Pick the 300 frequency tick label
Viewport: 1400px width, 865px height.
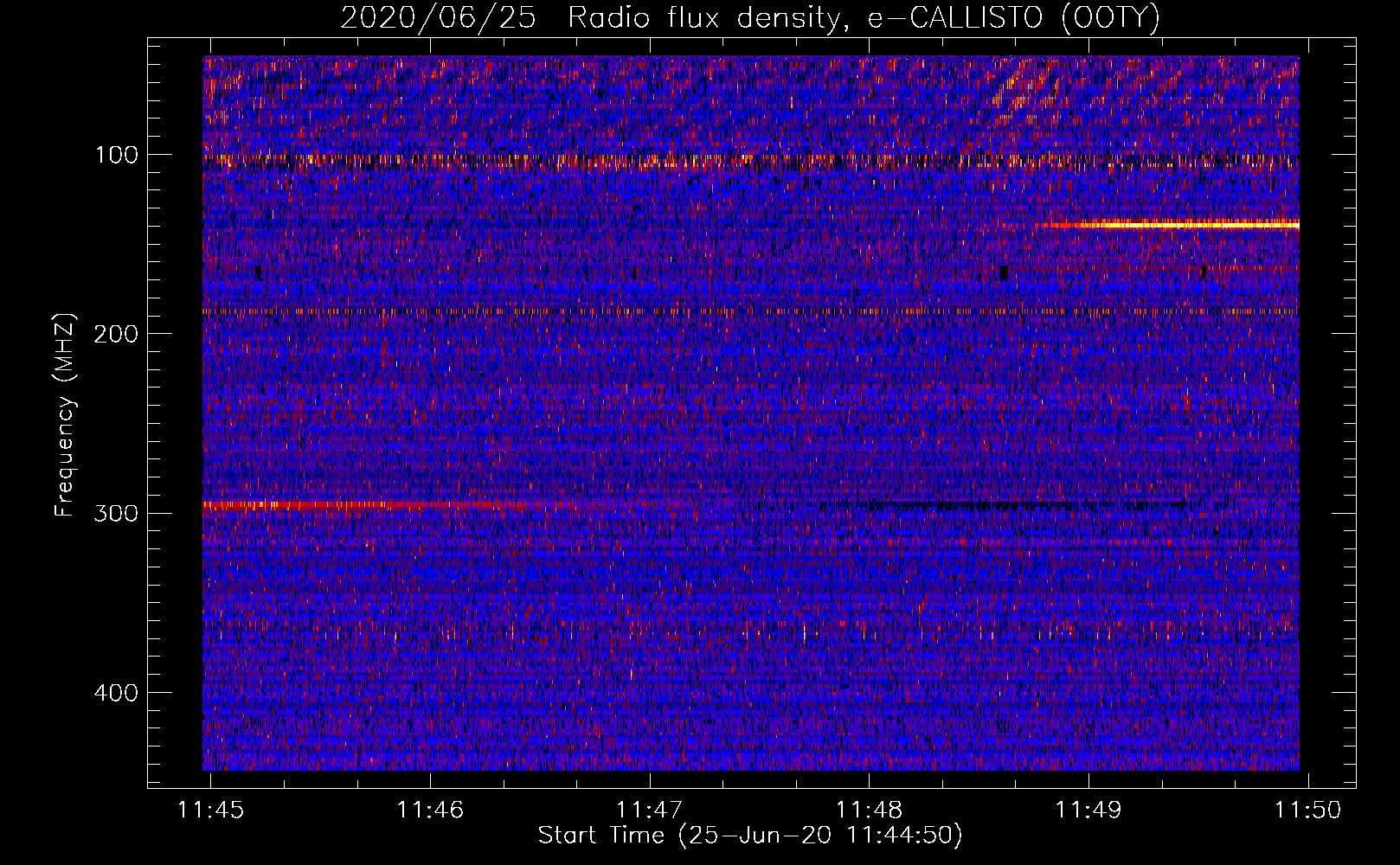[116, 513]
